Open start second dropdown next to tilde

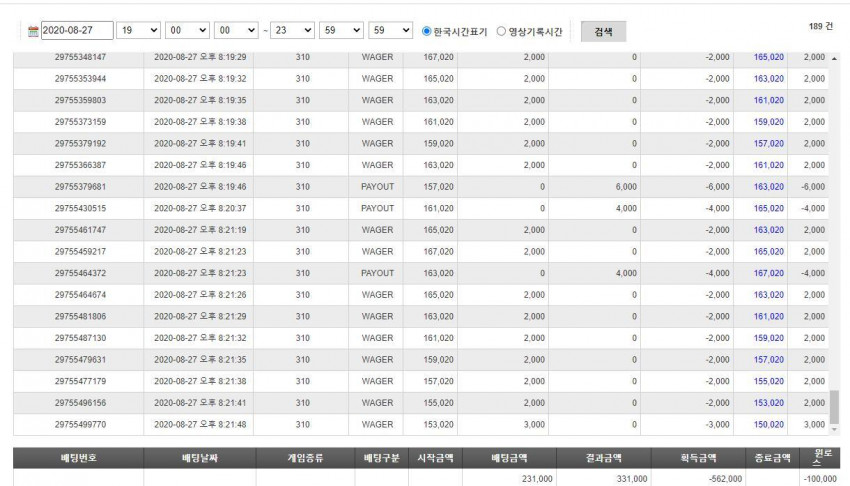pyautogui.click(x=236, y=30)
